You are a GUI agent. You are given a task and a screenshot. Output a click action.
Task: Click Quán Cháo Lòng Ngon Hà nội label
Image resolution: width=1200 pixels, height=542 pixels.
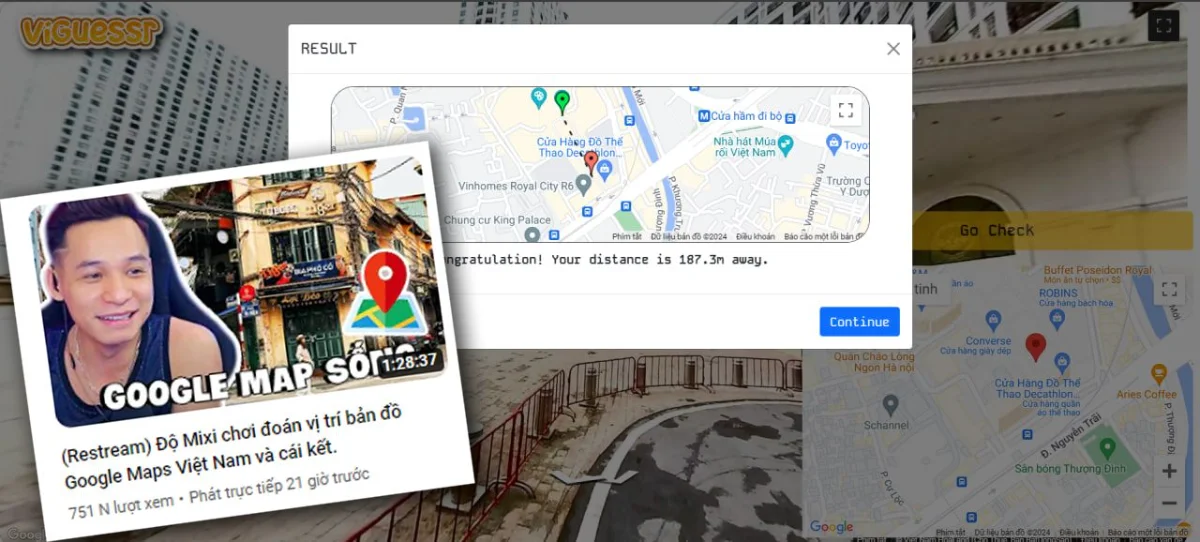[x=875, y=362]
